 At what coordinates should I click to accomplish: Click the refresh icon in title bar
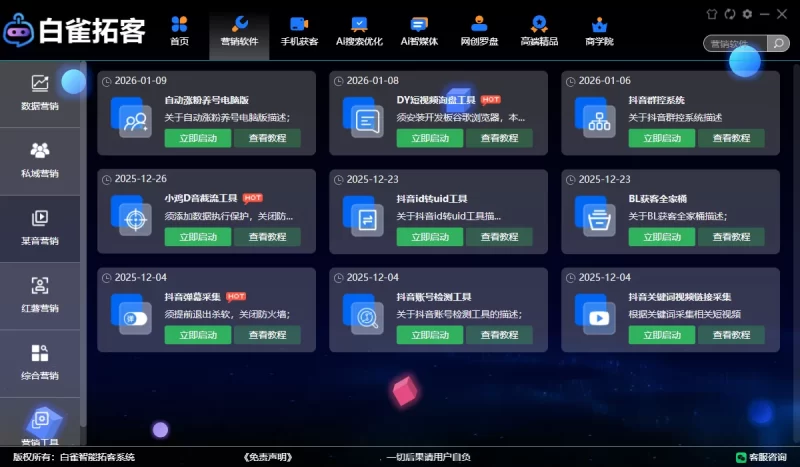[730, 14]
